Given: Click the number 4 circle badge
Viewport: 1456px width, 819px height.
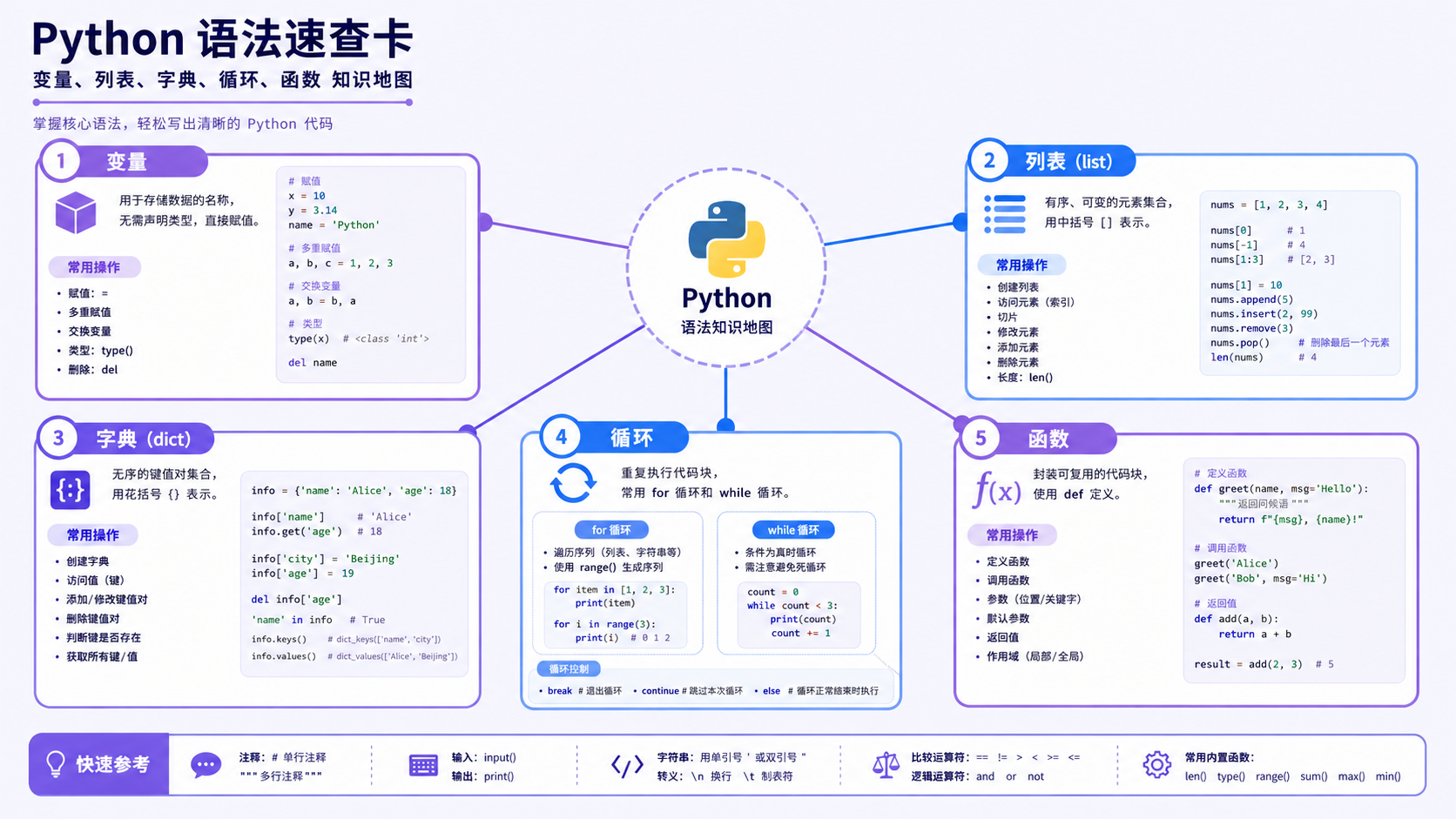Looking at the screenshot, I should click(562, 436).
